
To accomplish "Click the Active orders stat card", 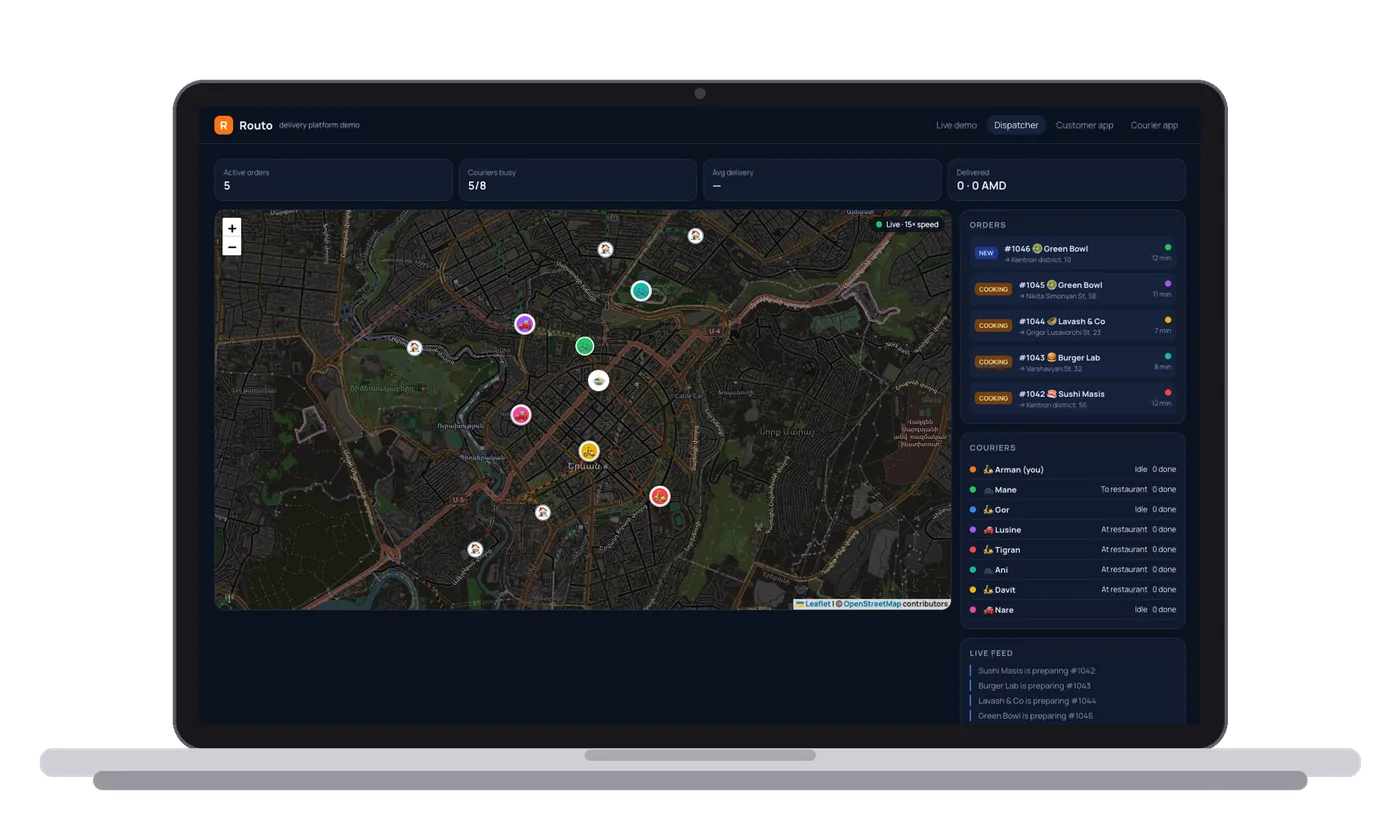I will pos(333,180).
